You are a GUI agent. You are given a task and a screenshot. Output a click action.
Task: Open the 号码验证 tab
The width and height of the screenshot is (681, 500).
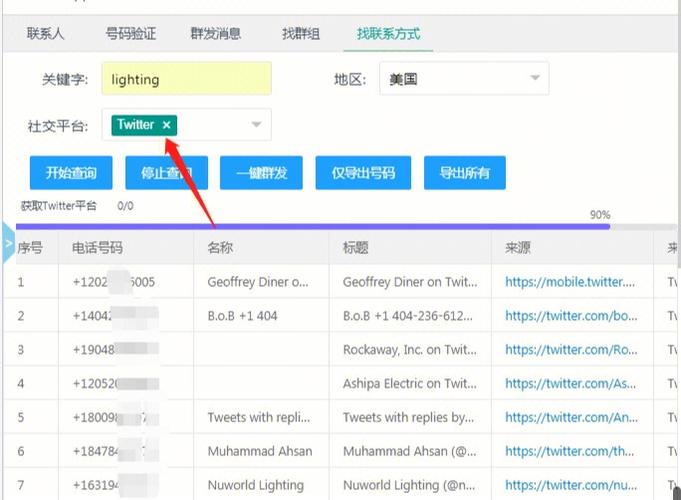point(130,33)
